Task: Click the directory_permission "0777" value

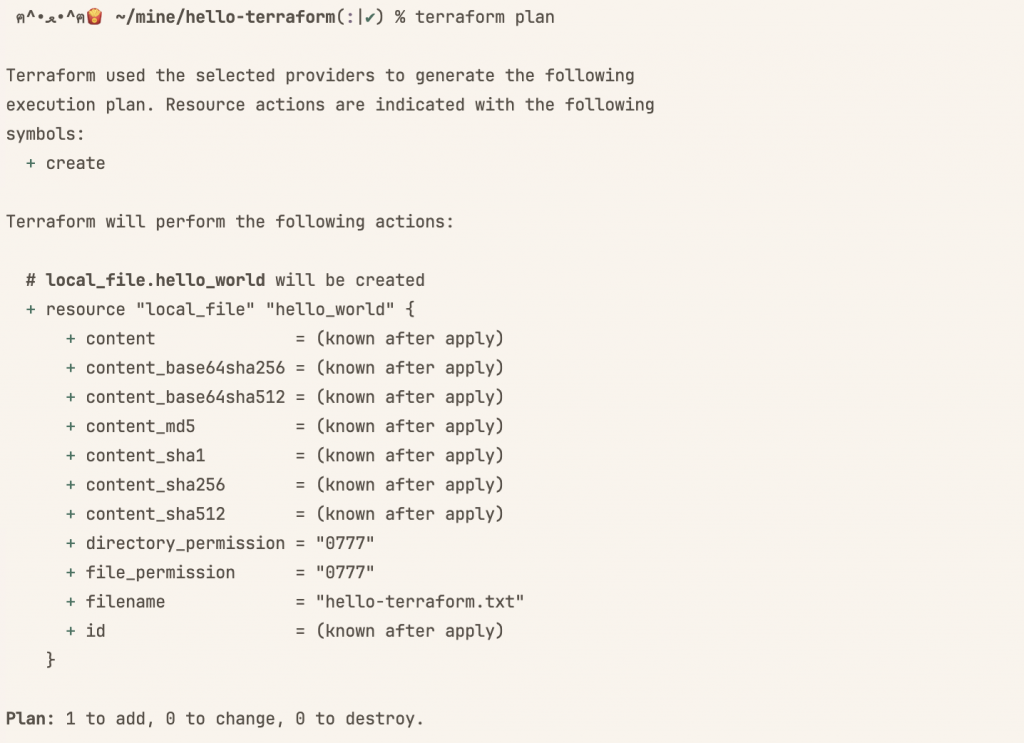Action: coord(345,543)
